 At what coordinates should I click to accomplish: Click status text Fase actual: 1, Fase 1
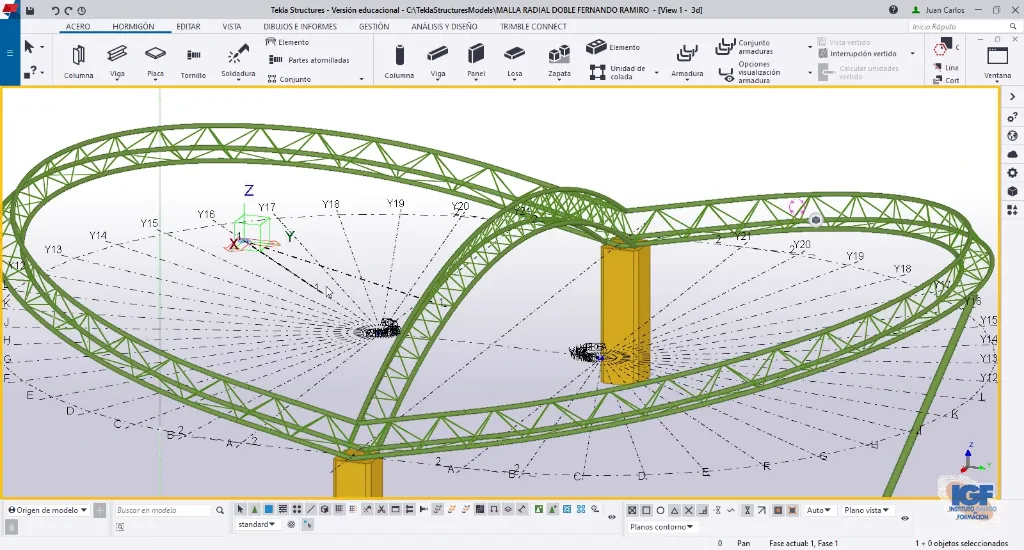coord(803,543)
